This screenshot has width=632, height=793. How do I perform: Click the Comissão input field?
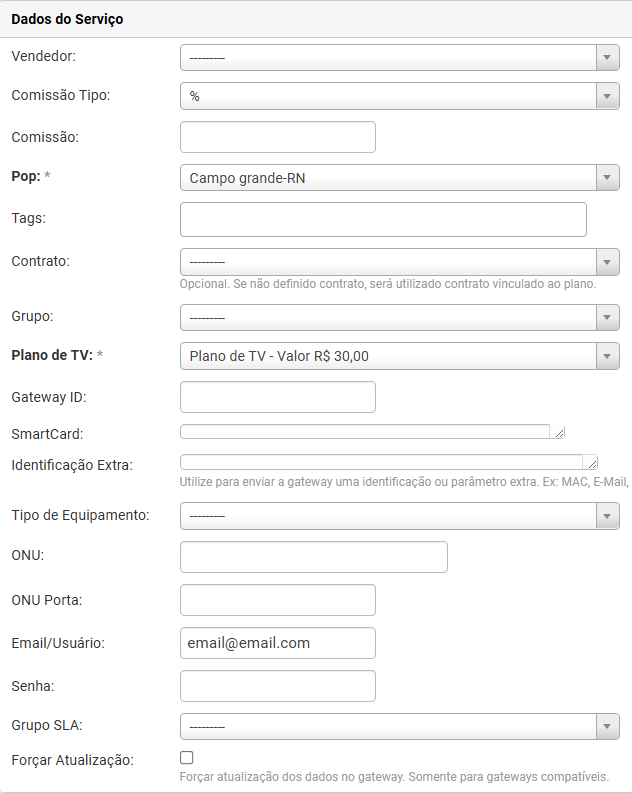pyautogui.click(x=277, y=137)
